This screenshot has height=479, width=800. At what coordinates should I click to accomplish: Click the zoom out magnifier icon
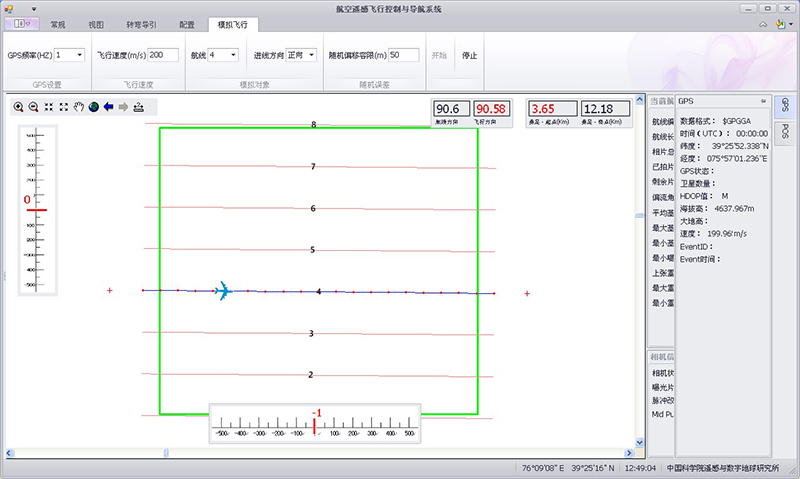(x=33, y=107)
